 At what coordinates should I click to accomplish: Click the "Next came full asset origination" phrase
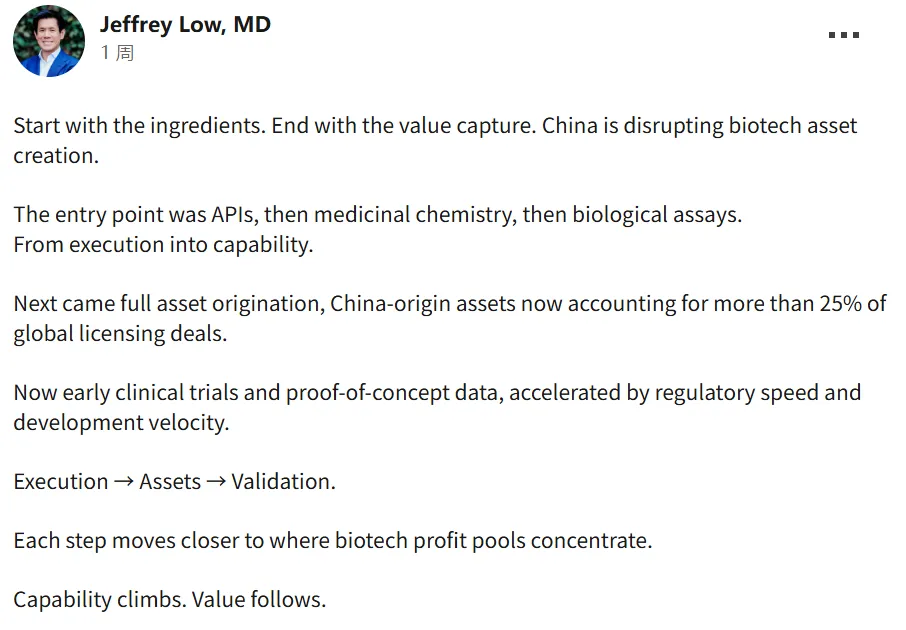168,304
